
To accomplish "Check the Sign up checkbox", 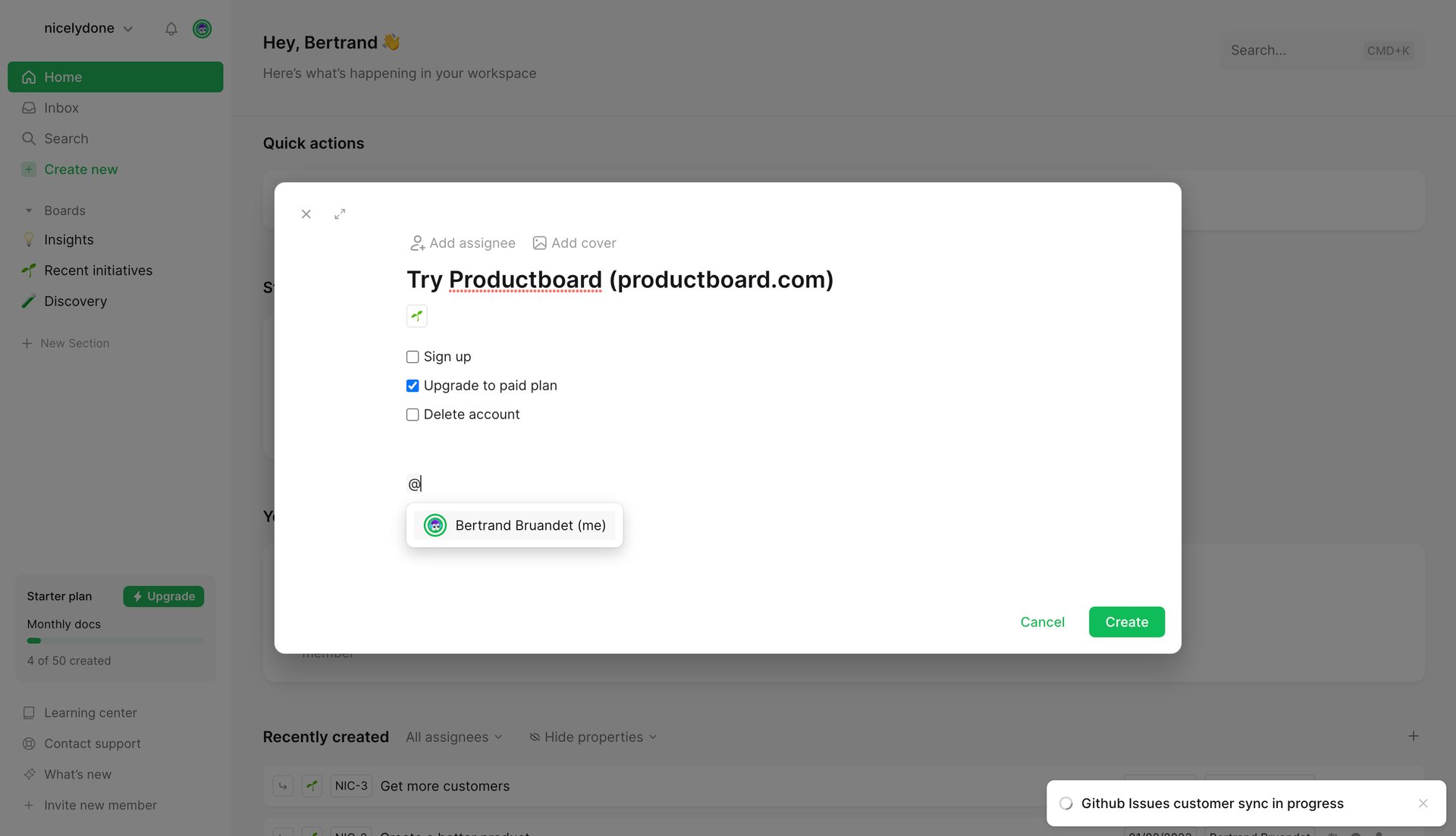I will click(412, 356).
